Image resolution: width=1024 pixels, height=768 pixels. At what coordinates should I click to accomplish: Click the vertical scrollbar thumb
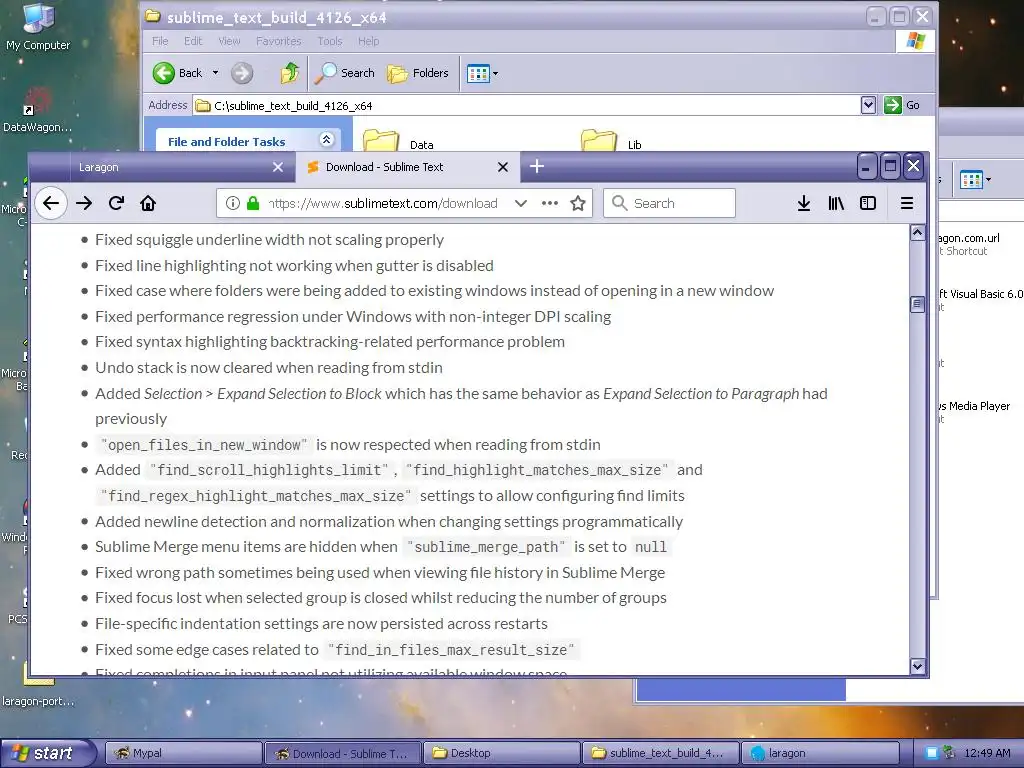point(918,304)
